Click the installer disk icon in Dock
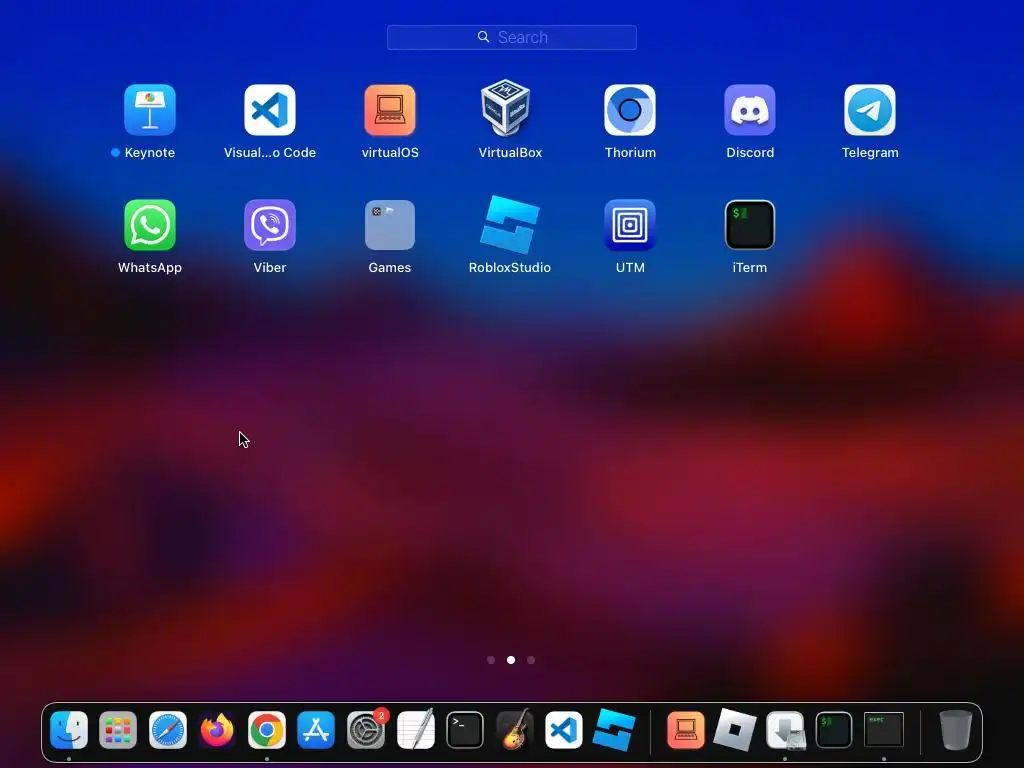This screenshot has height=768, width=1024. tap(785, 729)
